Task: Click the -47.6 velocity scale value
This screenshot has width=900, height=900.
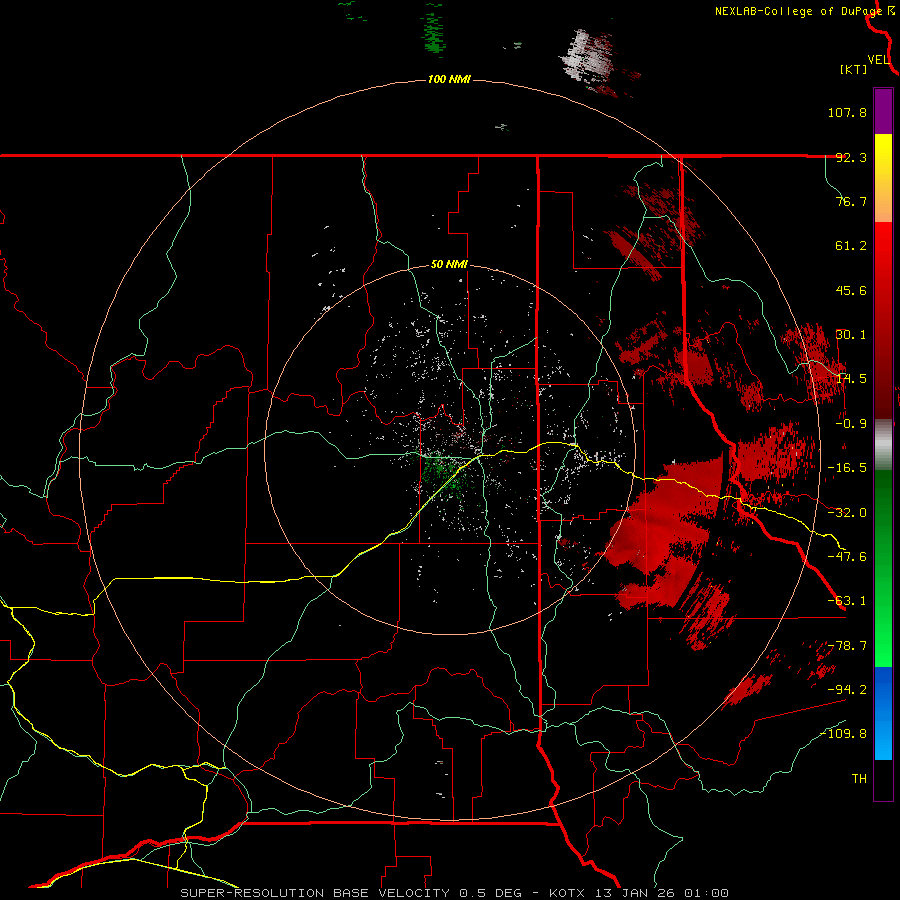Action: pyautogui.click(x=847, y=557)
